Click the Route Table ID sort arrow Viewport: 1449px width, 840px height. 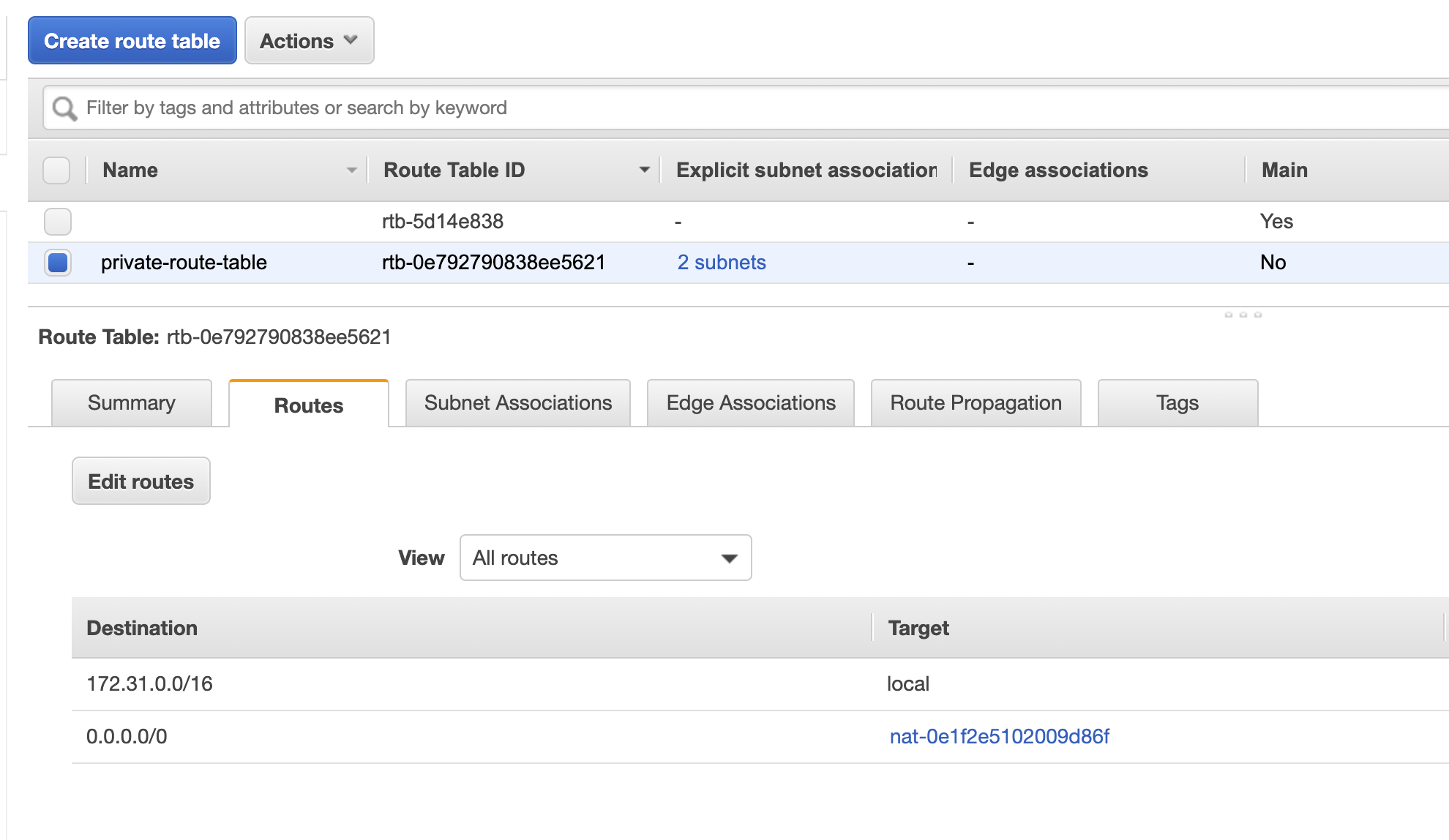click(x=644, y=170)
